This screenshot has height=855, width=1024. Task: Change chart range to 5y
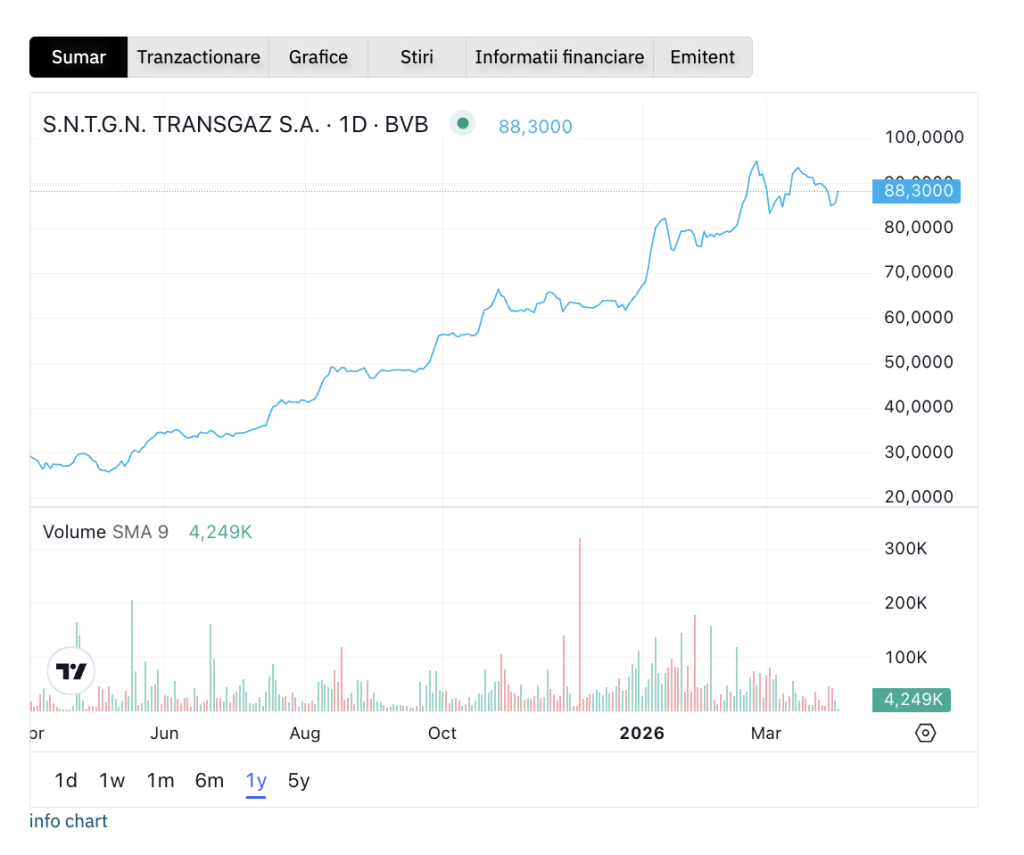tap(298, 781)
